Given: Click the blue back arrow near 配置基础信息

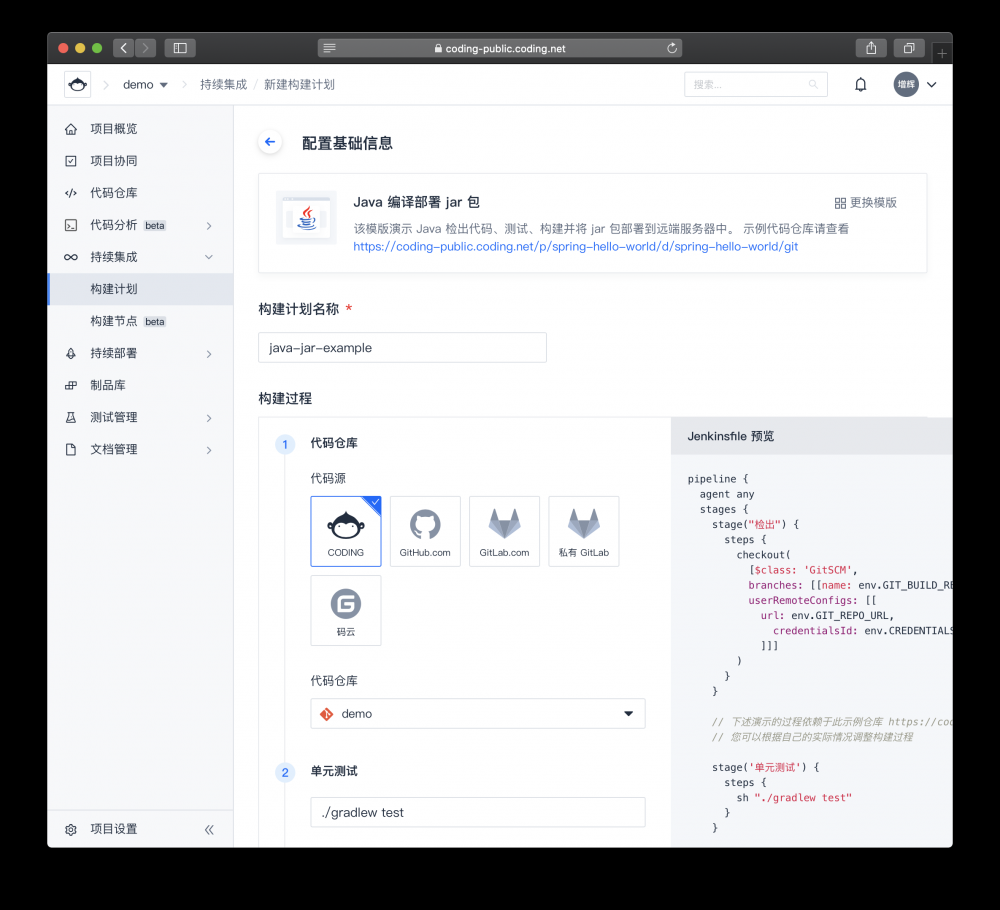Looking at the screenshot, I should tap(269, 141).
